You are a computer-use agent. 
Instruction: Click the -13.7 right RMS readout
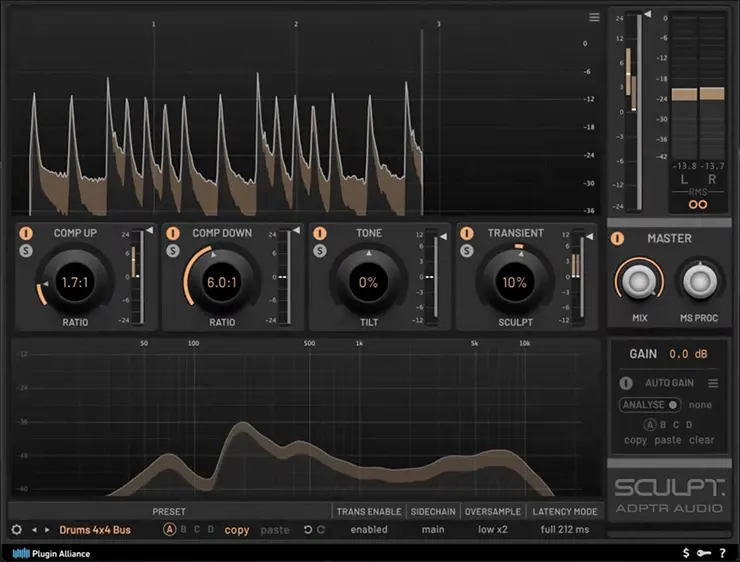coord(712,166)
